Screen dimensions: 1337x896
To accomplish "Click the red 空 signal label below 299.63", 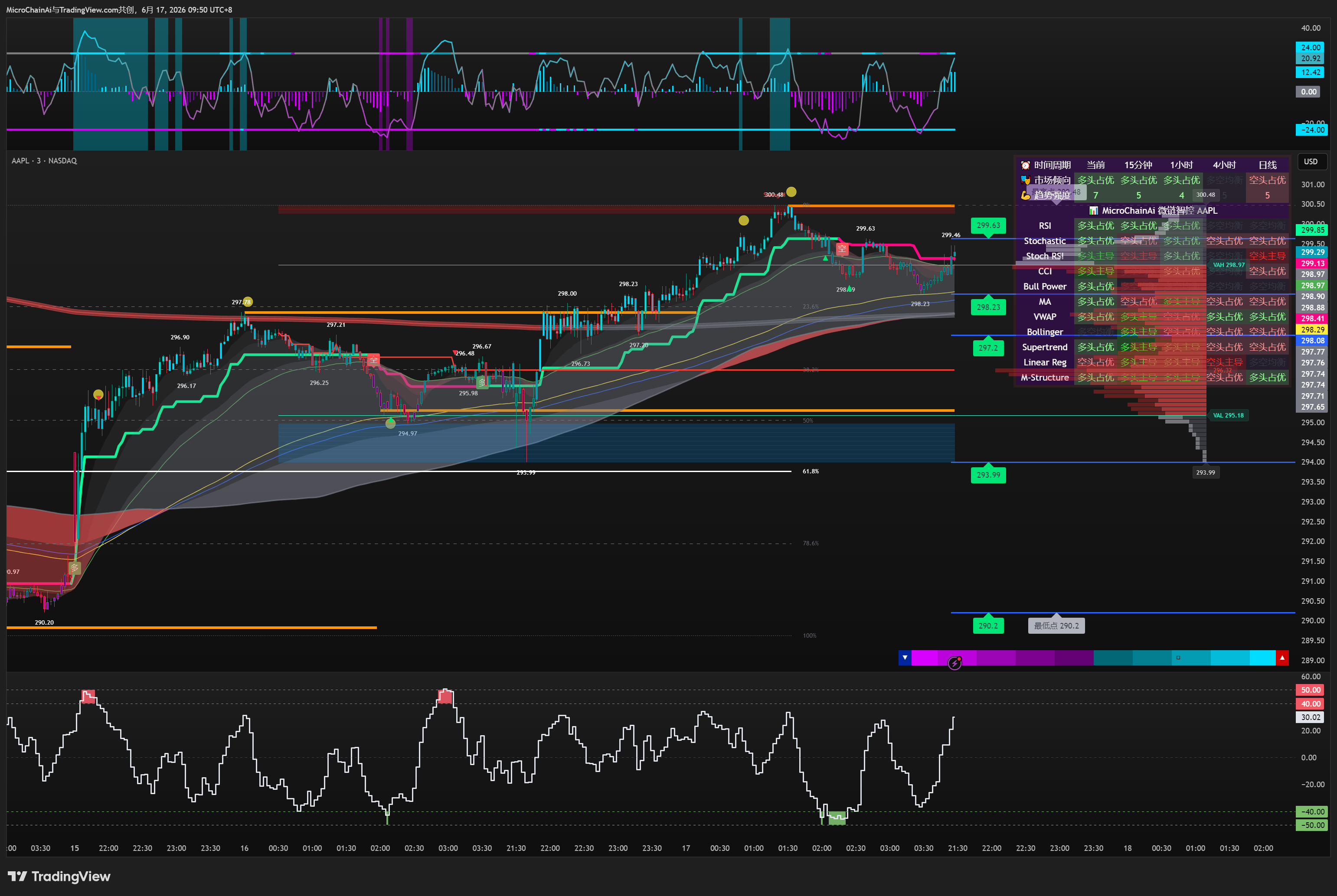I will pos(842,248).
